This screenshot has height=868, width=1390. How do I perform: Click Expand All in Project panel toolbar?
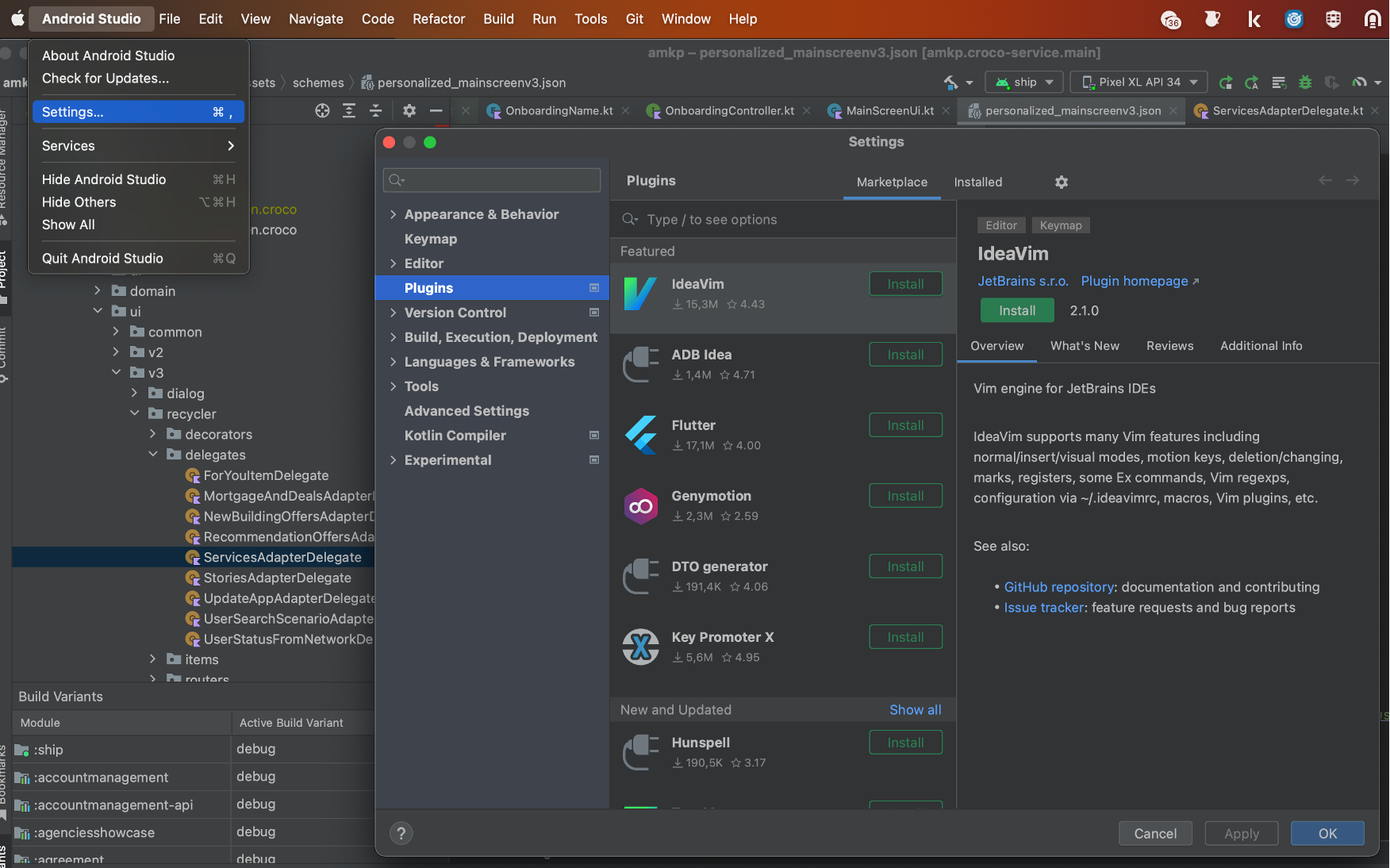[349, 111]
